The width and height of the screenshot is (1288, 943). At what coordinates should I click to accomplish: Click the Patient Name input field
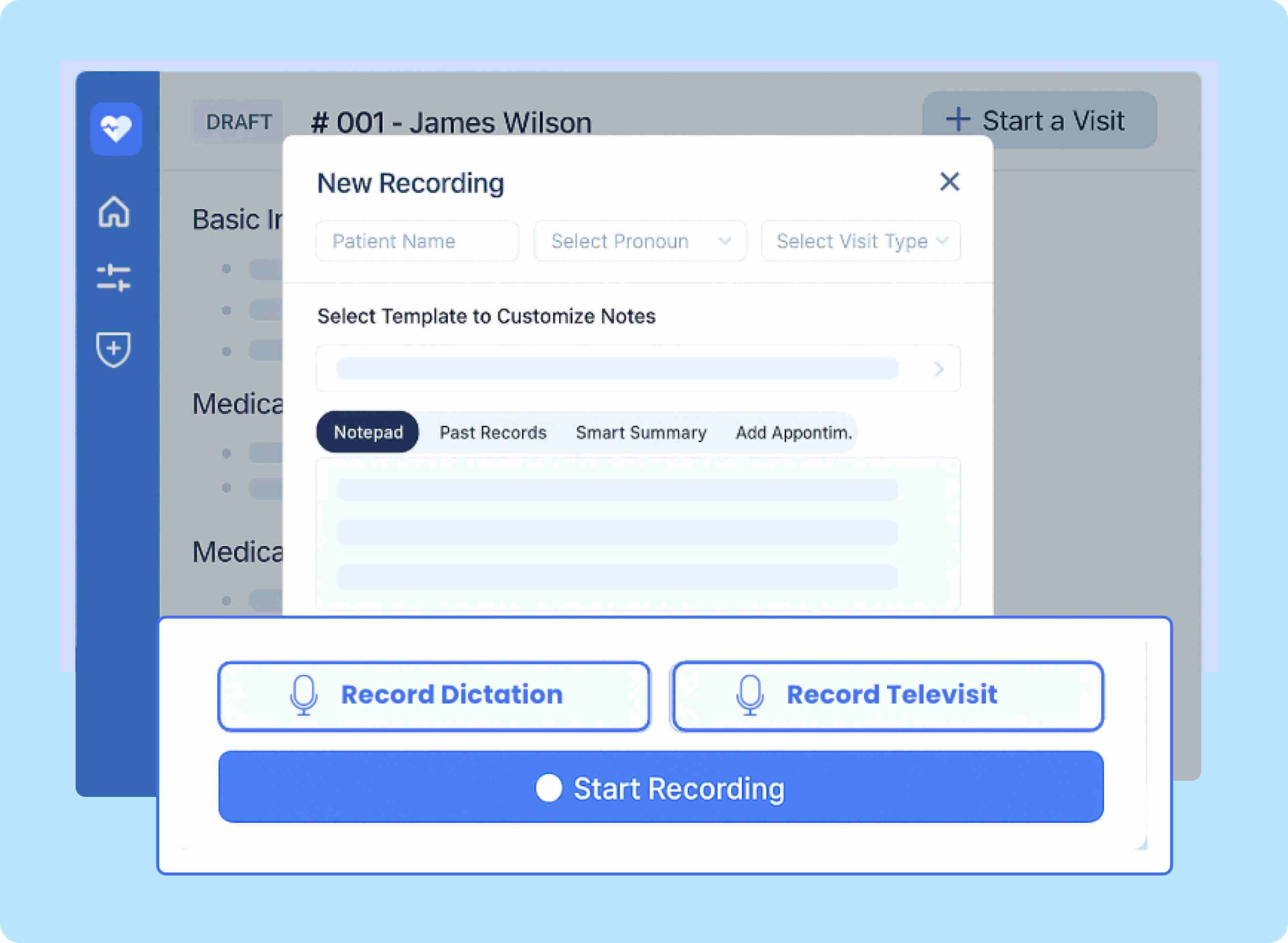[417, 241]
